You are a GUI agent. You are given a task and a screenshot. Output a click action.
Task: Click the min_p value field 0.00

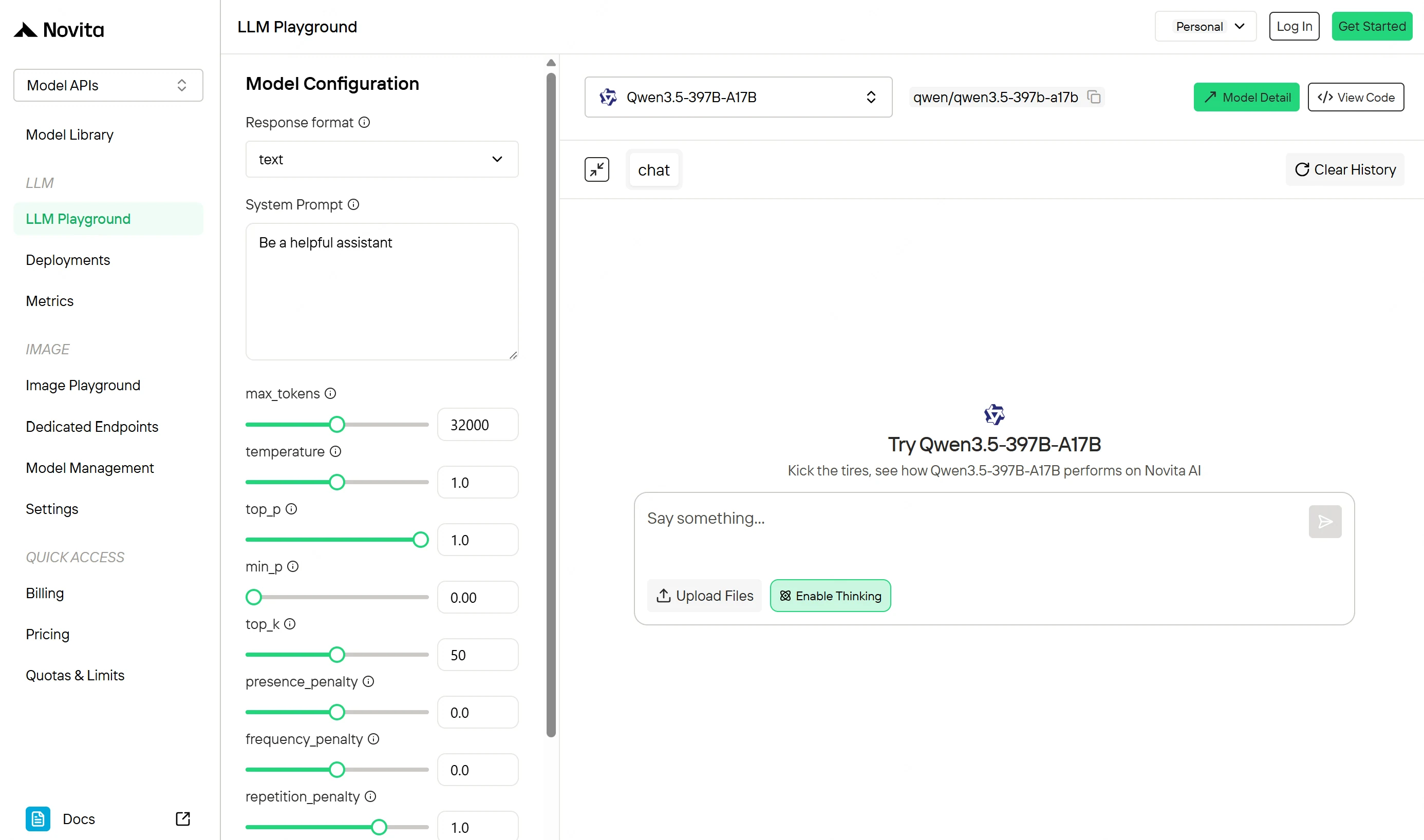[477, 597]
